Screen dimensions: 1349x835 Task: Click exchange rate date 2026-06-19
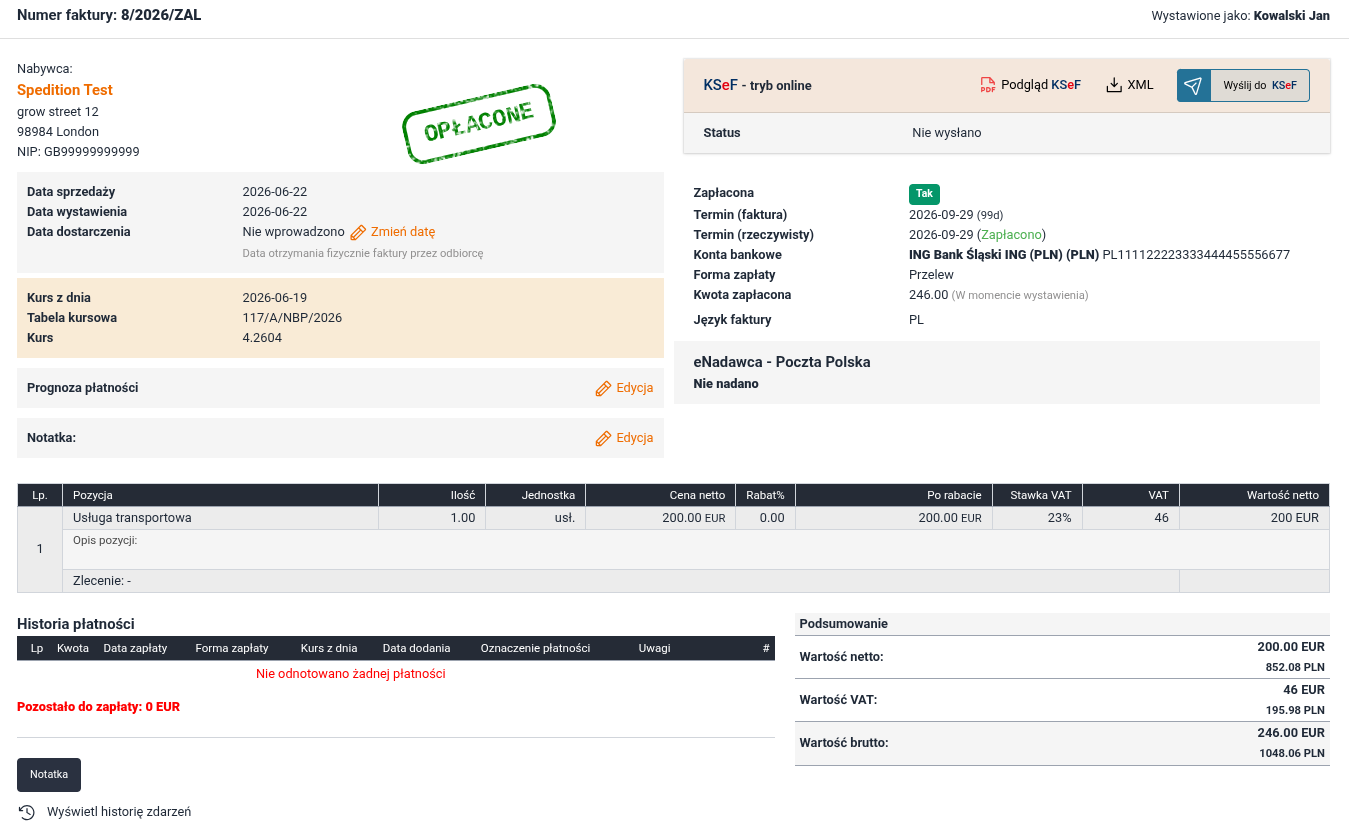(x=275, y=298)
